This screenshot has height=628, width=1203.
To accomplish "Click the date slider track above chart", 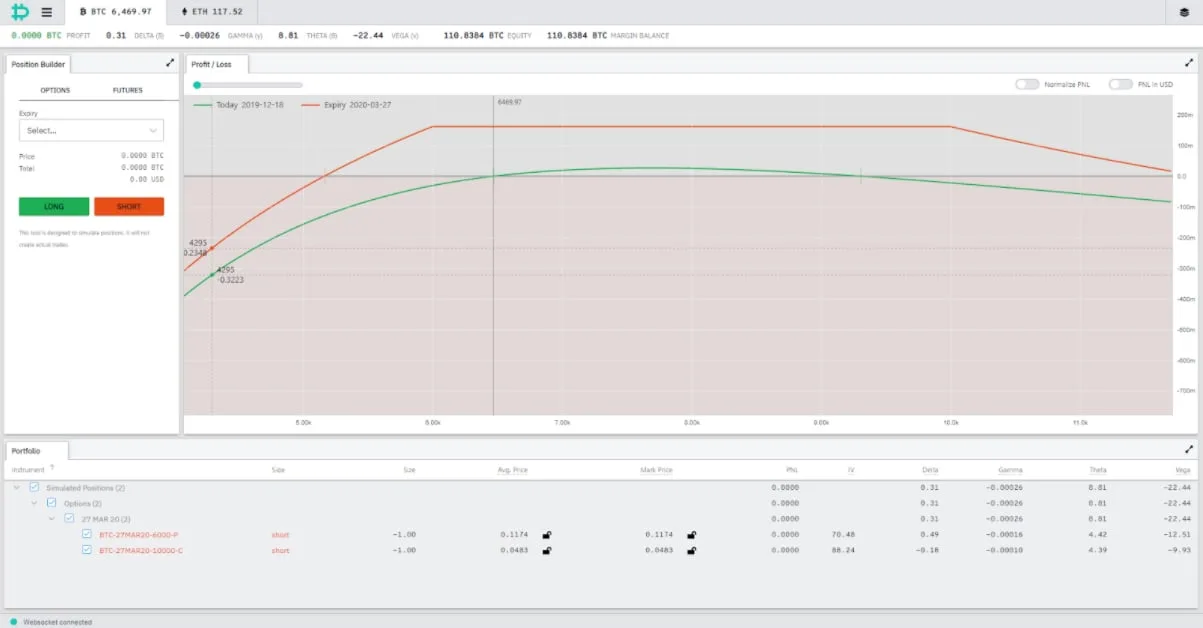I will [x=250, y=85].
